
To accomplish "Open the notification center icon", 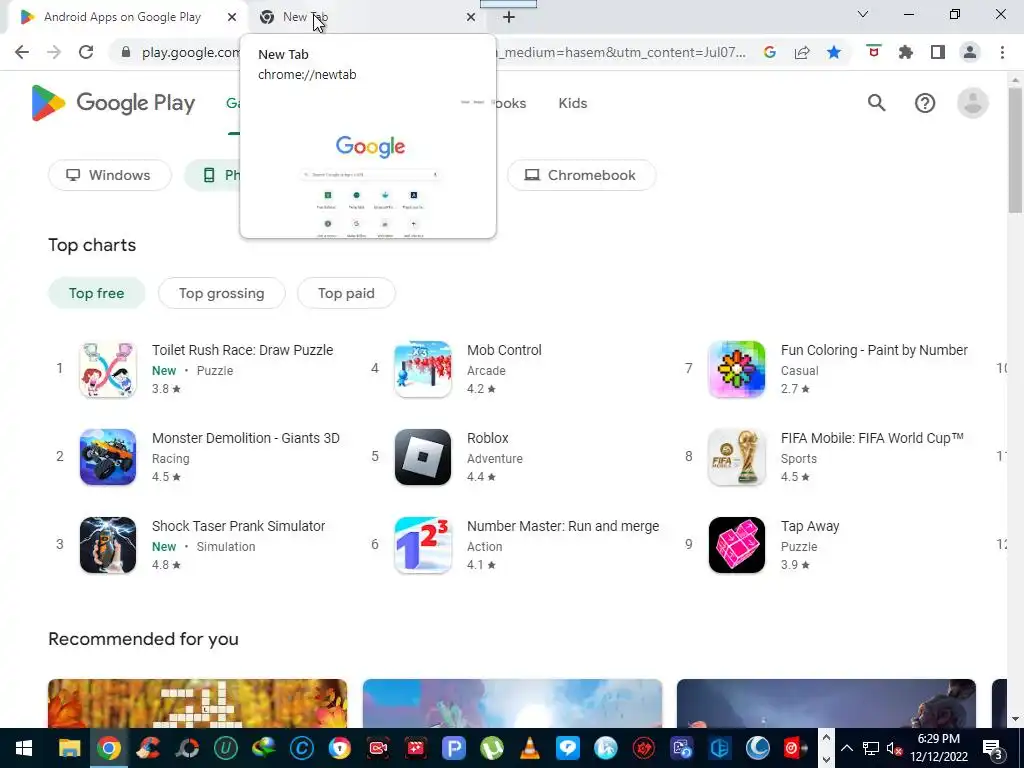I will pyautogui.click(x=992, y=748).
